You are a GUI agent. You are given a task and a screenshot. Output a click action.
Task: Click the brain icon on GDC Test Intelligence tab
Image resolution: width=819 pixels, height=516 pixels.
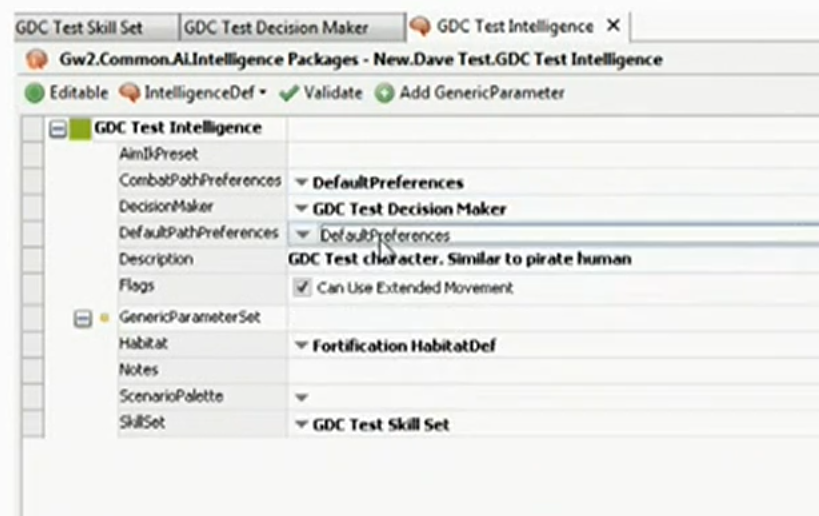click(x=421, y=26)
